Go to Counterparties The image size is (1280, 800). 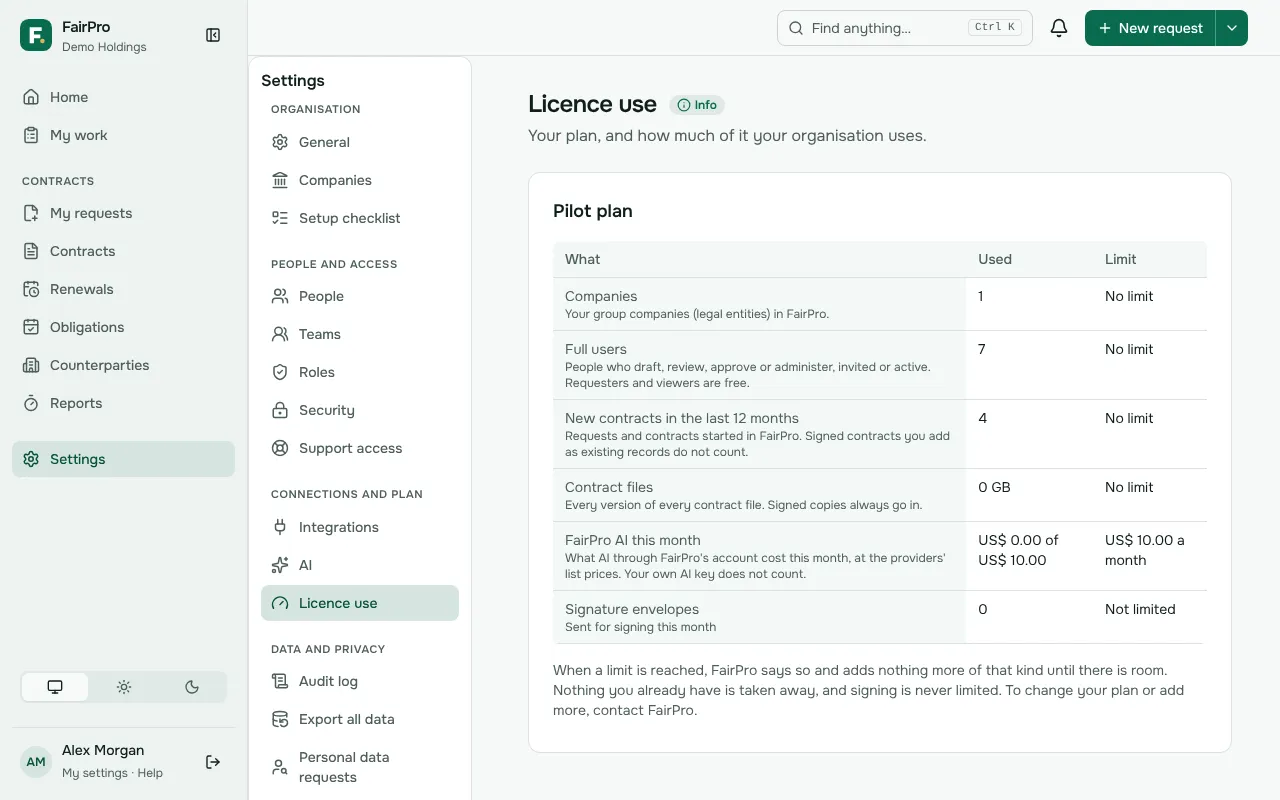[x=123, y=365]
